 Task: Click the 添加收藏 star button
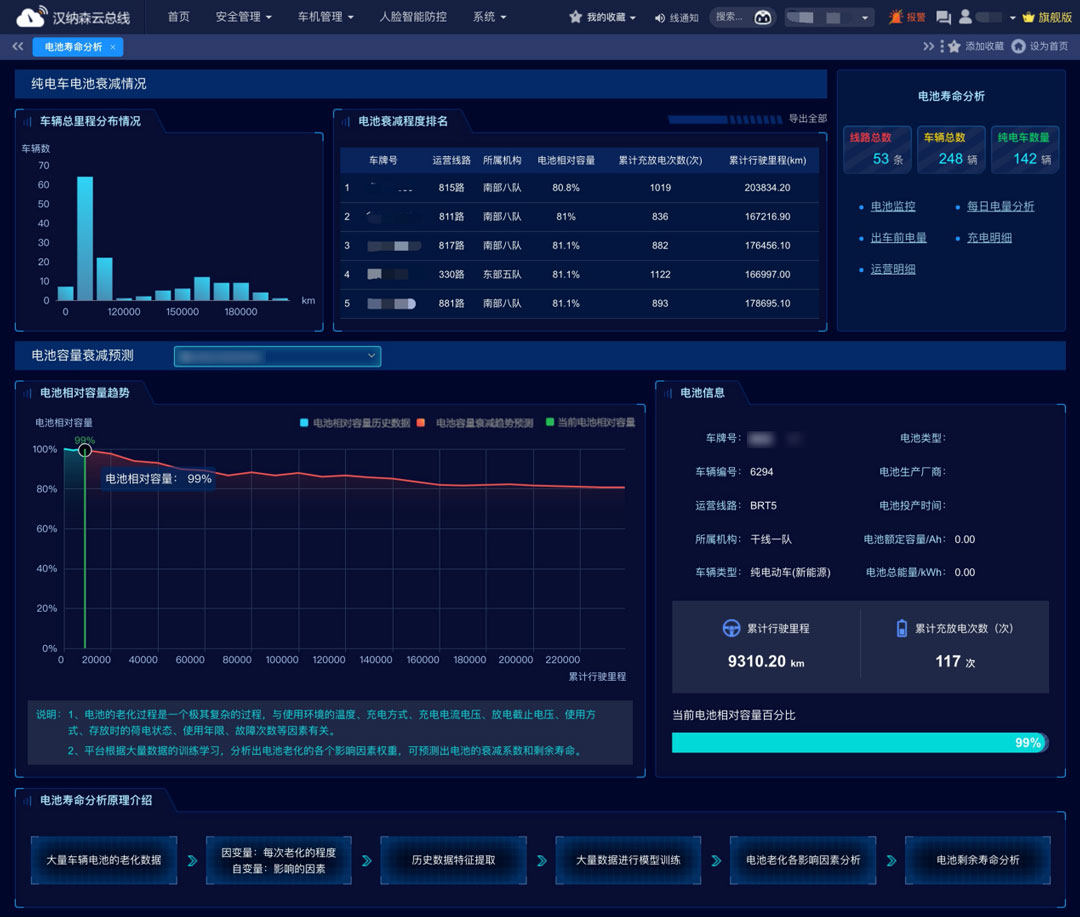pos(977,46)
